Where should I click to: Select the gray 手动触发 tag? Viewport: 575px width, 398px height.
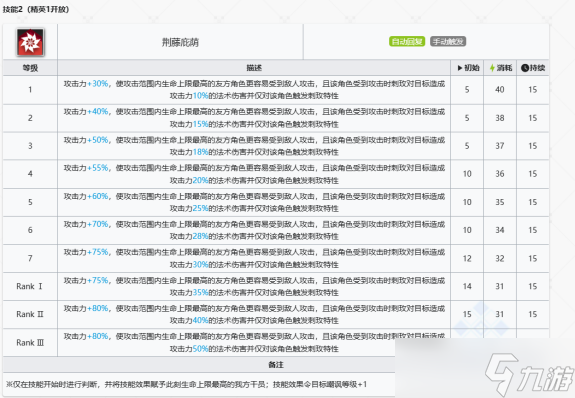tap(448, 41)
